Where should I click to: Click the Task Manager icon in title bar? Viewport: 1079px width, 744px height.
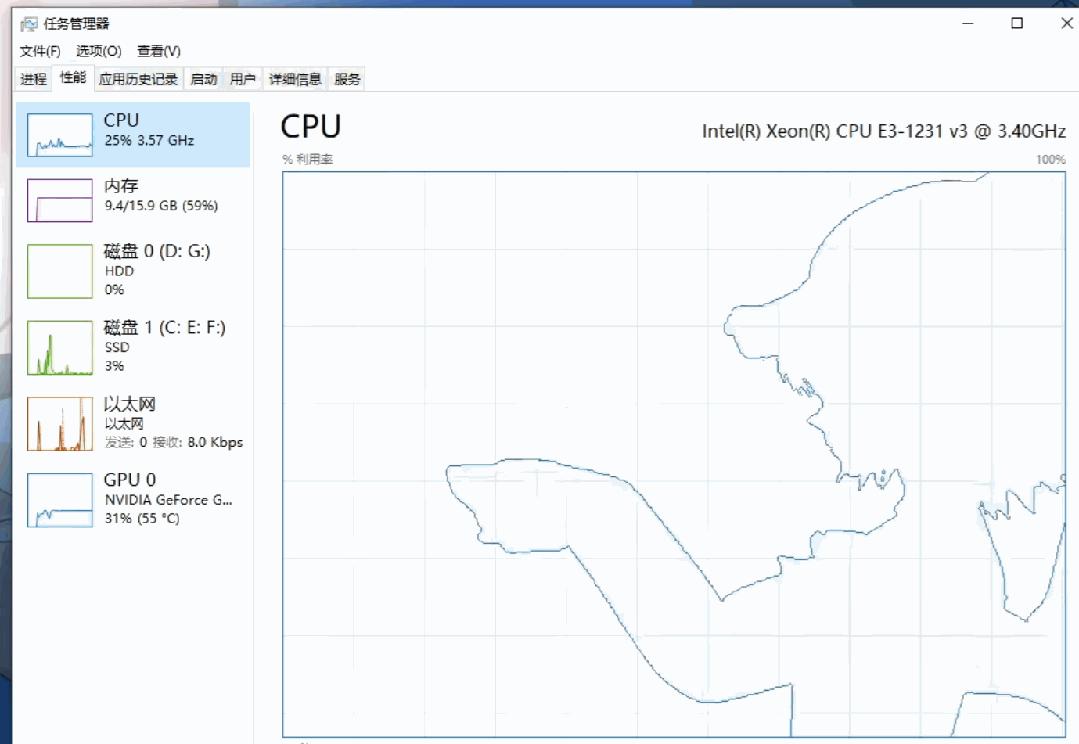point(29,24)
